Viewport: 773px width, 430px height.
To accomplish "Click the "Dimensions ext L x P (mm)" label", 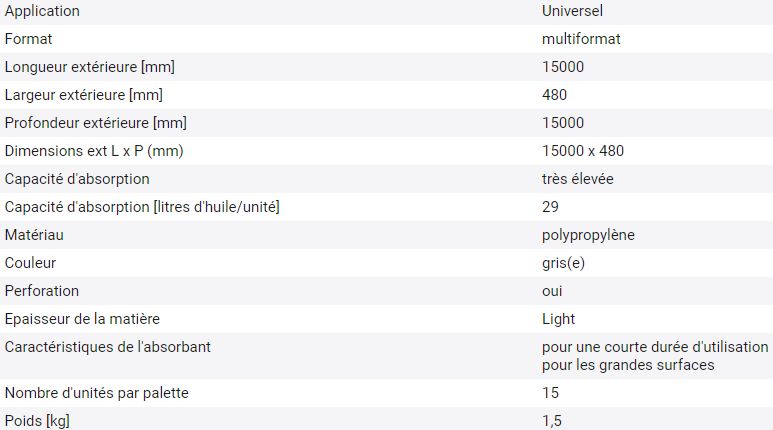I will [94, 151].
